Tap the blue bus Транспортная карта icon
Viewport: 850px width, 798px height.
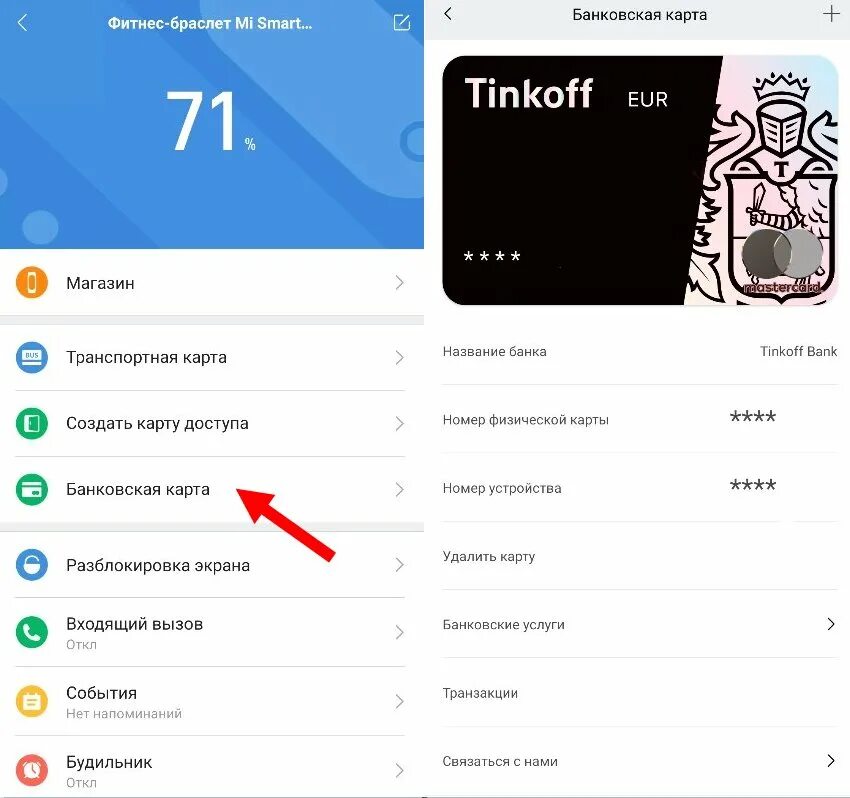[x=31, y=357]
